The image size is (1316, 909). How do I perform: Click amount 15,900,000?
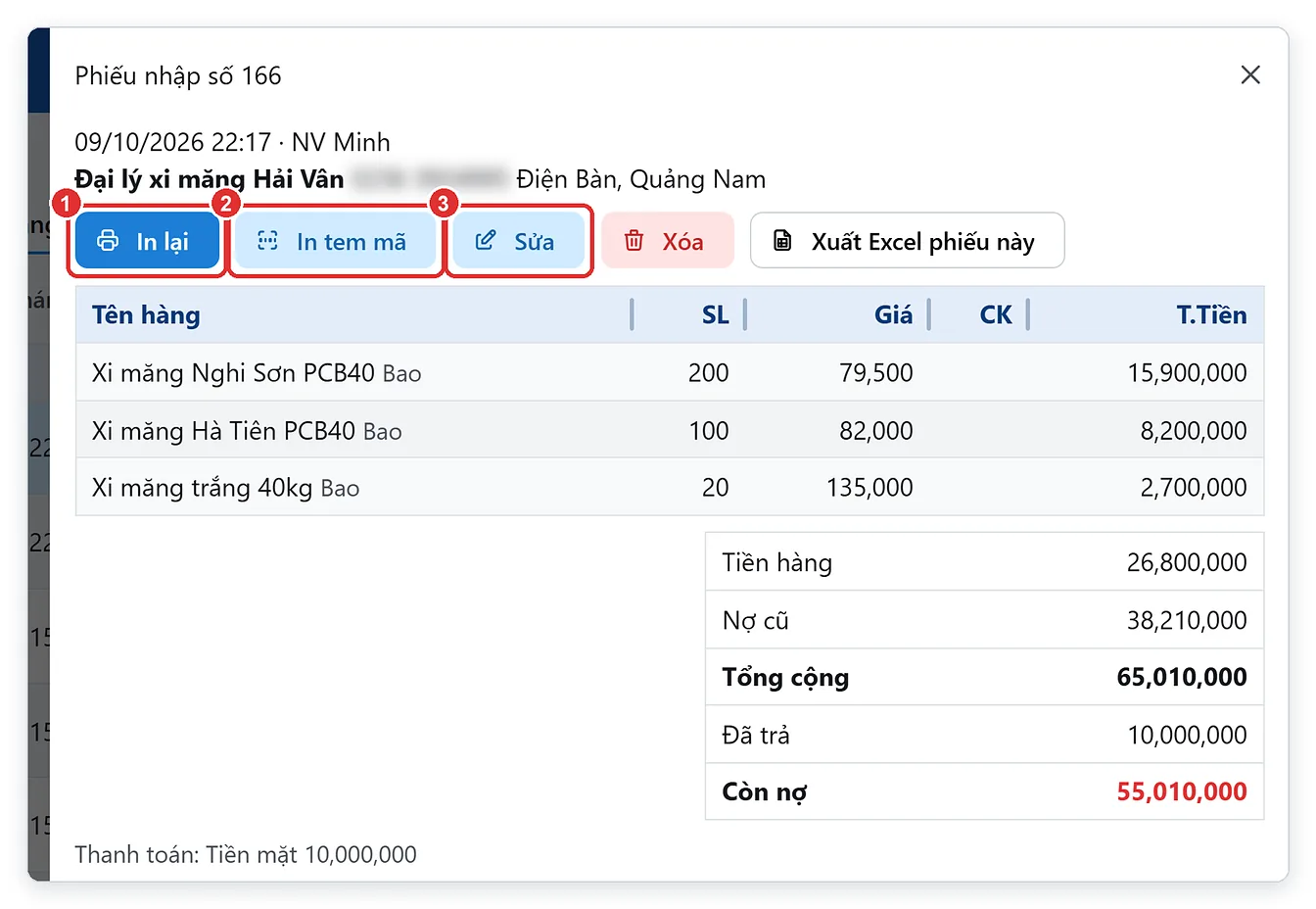pos(1188,372)
